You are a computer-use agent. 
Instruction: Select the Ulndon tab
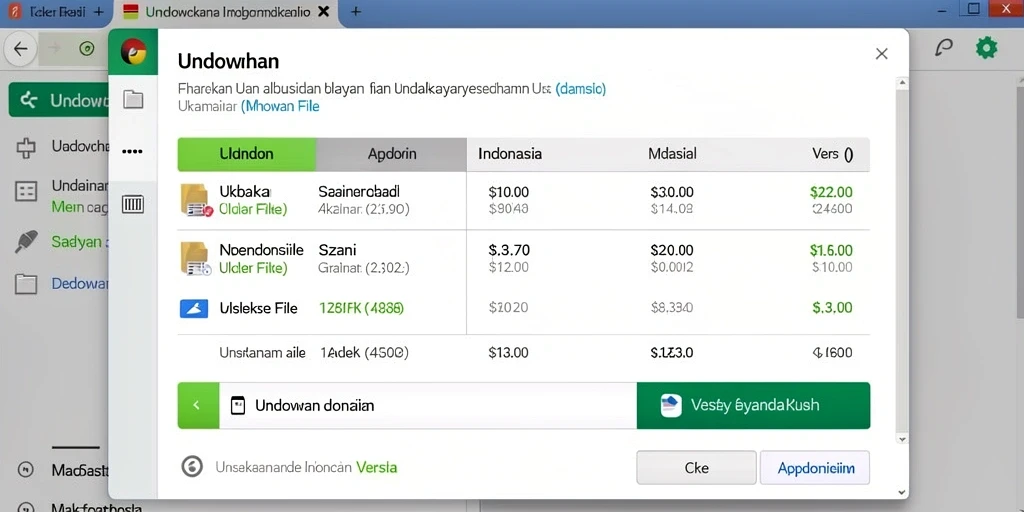[x=247, y=154]
